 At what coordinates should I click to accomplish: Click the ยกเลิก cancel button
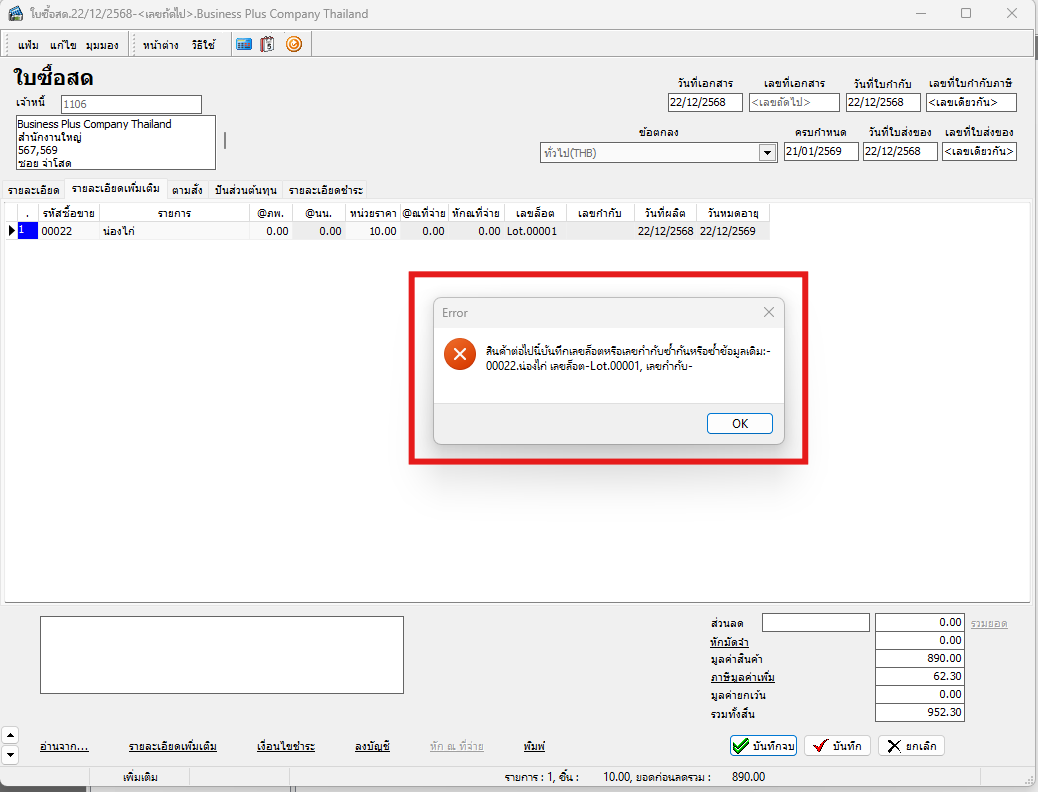pyautogui.click(x=911, y=746)
